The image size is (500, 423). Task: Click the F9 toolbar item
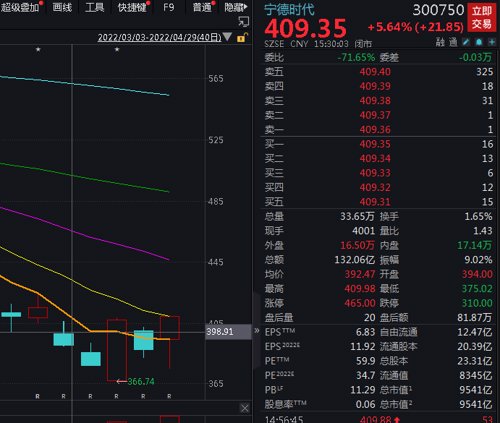(x=169, y=7)
